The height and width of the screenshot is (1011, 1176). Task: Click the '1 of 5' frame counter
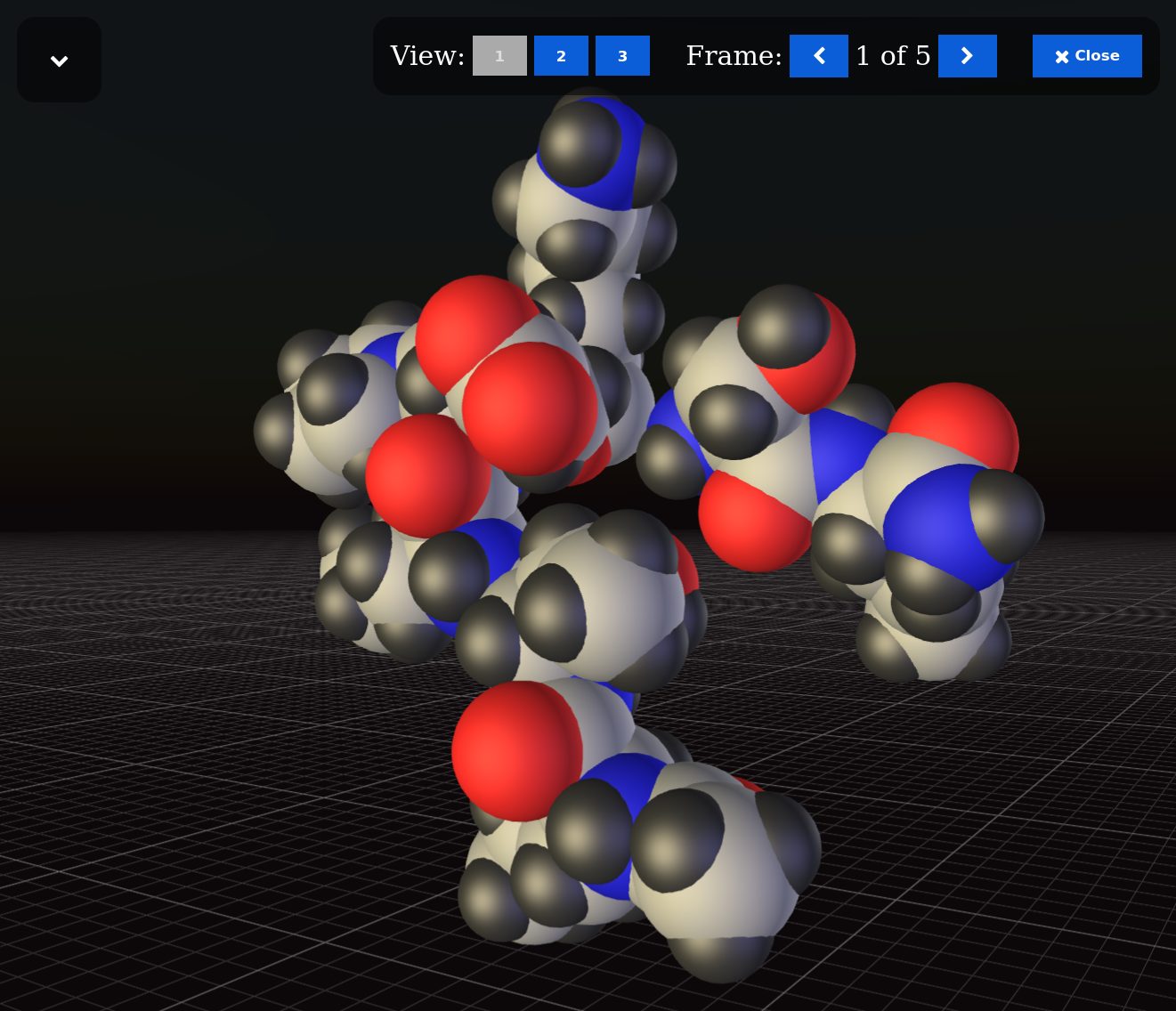click(x=892, y=55)
